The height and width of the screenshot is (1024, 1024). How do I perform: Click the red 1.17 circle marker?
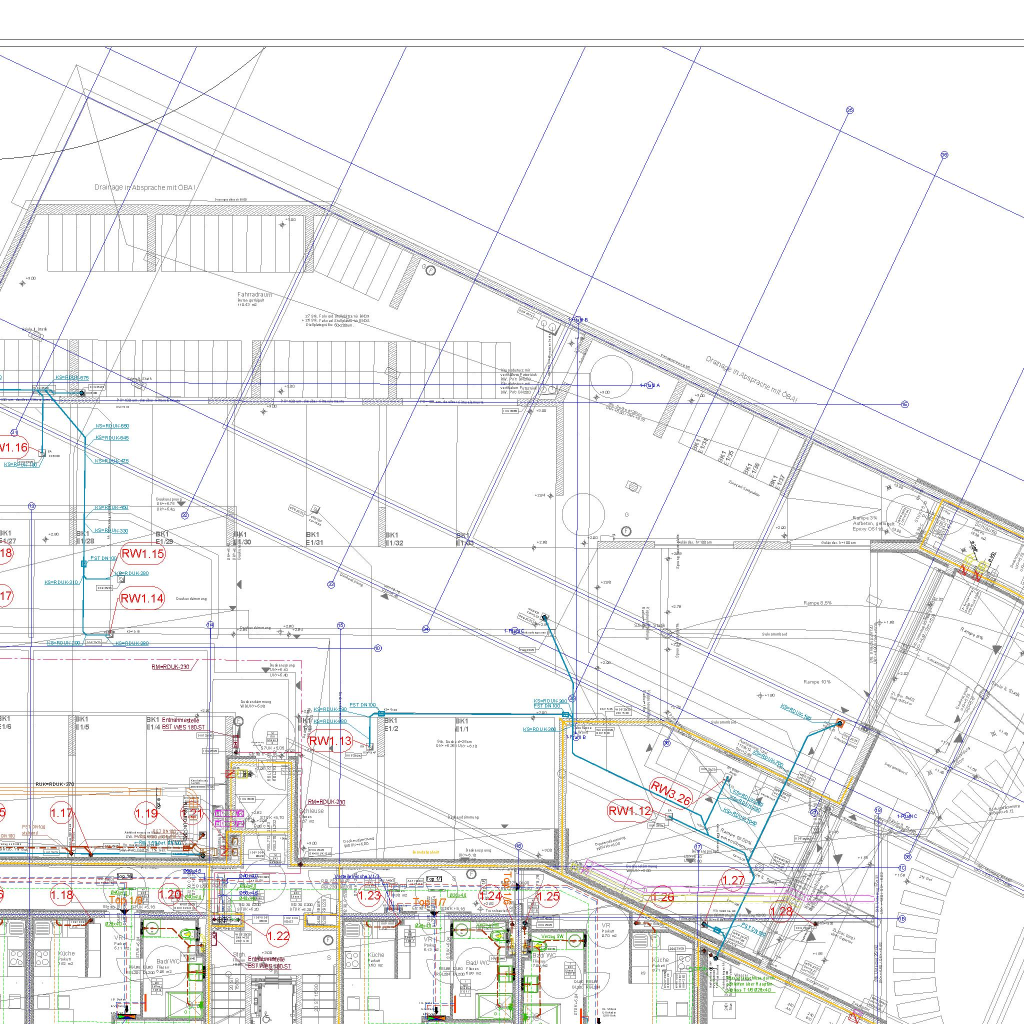point(61,813)
